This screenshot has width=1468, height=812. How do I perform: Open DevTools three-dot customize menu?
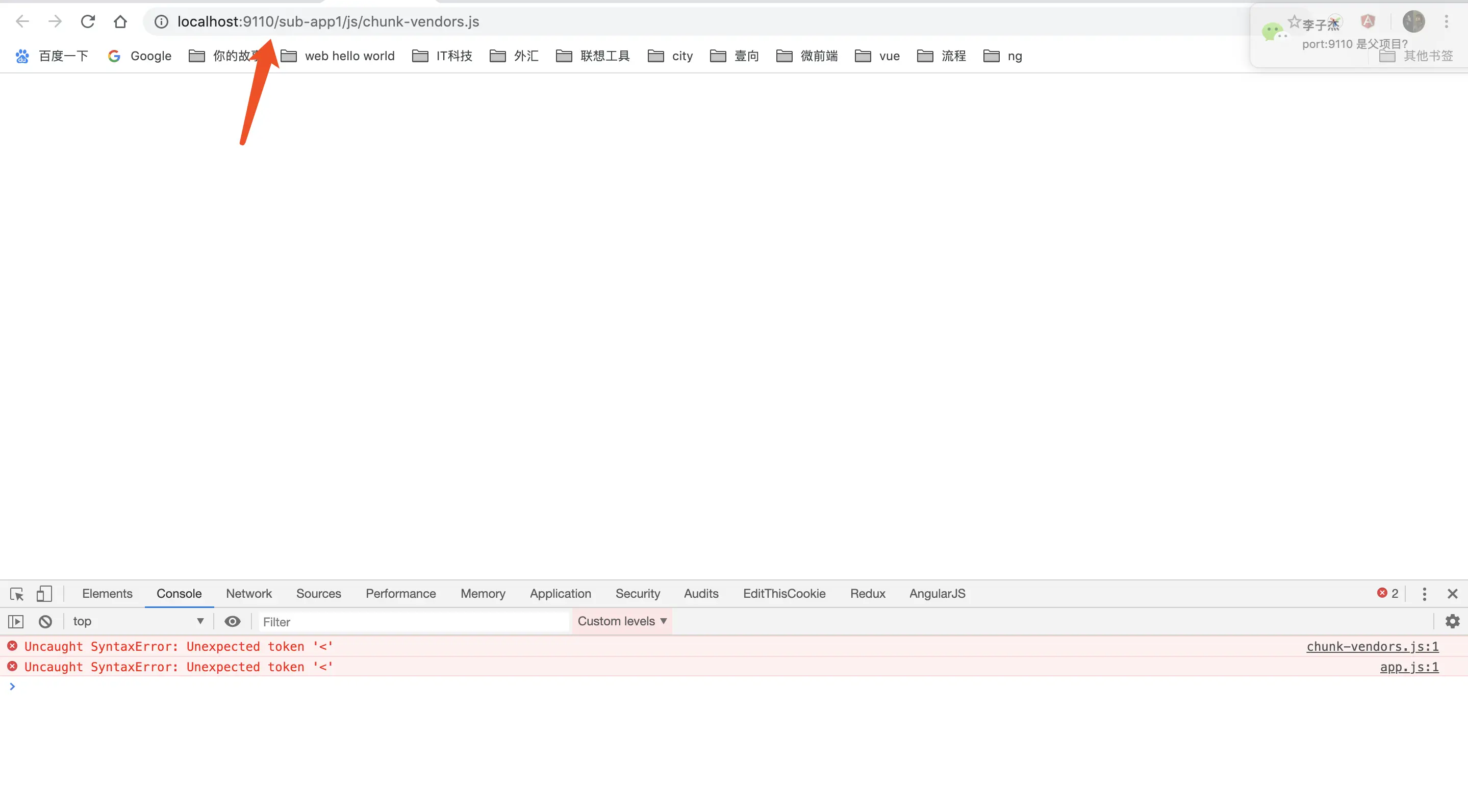(x=1424, y=594)
